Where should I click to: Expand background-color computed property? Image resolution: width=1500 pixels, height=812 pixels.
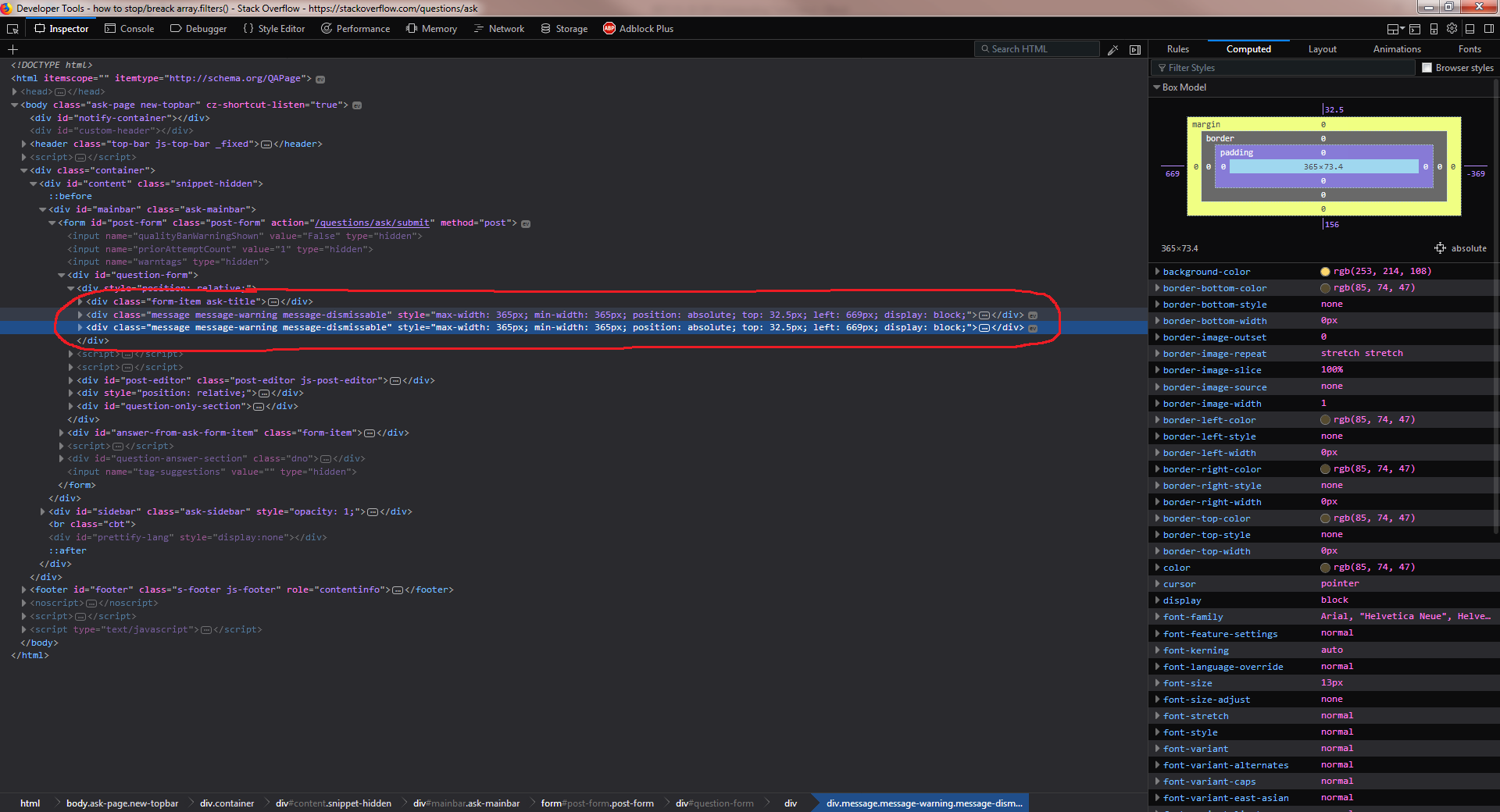click(x=1157, y=272)
